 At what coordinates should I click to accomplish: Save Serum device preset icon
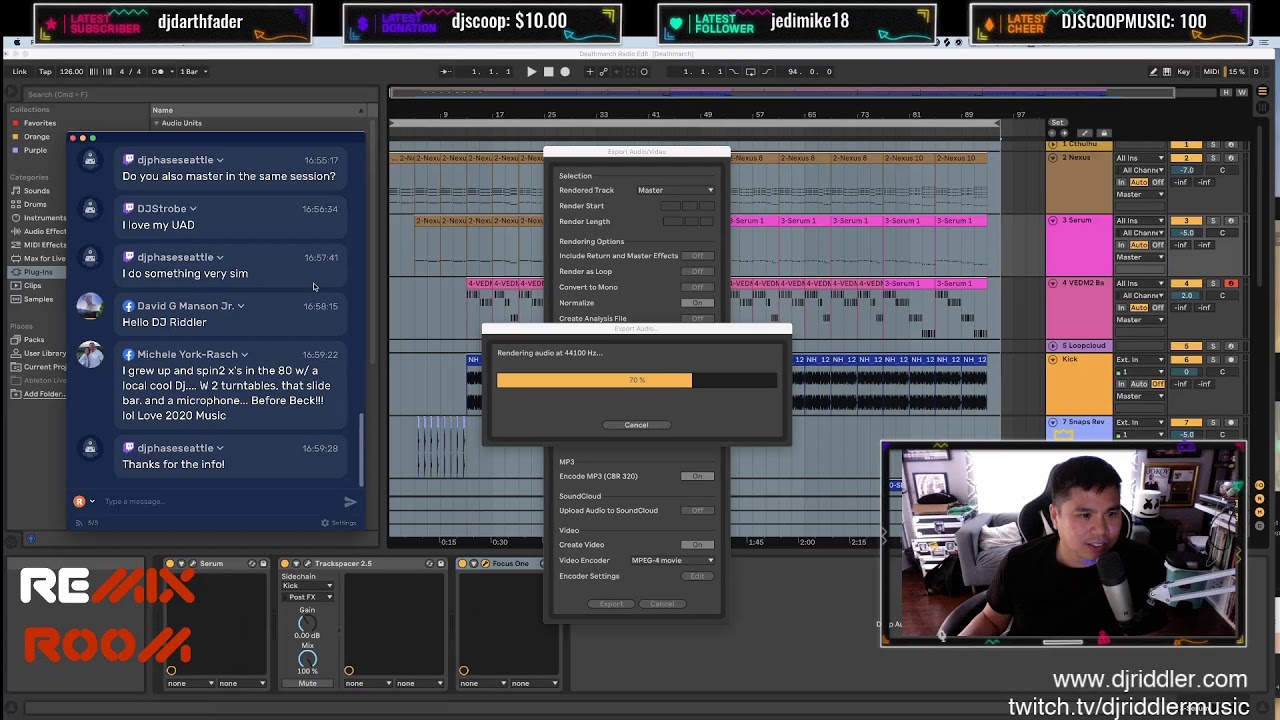click(264, 564)
